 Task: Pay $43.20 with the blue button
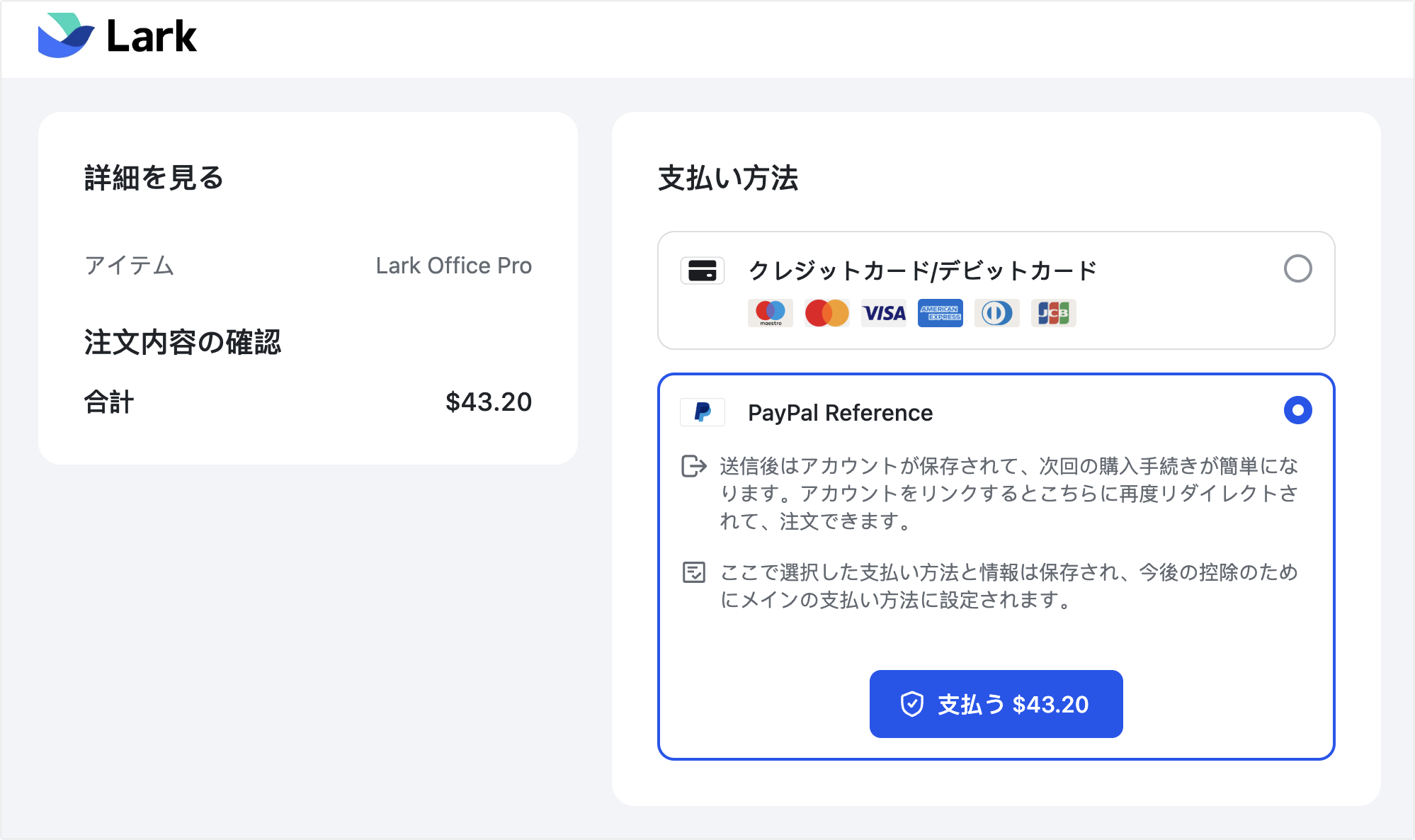[x=996, y=704]
